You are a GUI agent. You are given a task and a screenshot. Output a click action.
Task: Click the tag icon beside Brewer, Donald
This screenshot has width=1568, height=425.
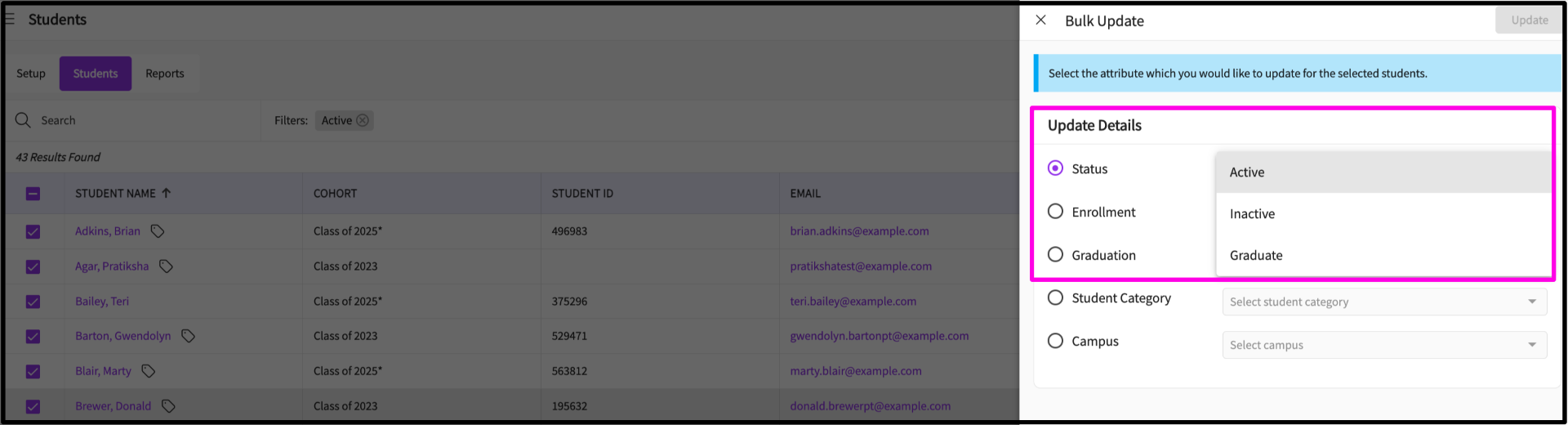(168, 406)
